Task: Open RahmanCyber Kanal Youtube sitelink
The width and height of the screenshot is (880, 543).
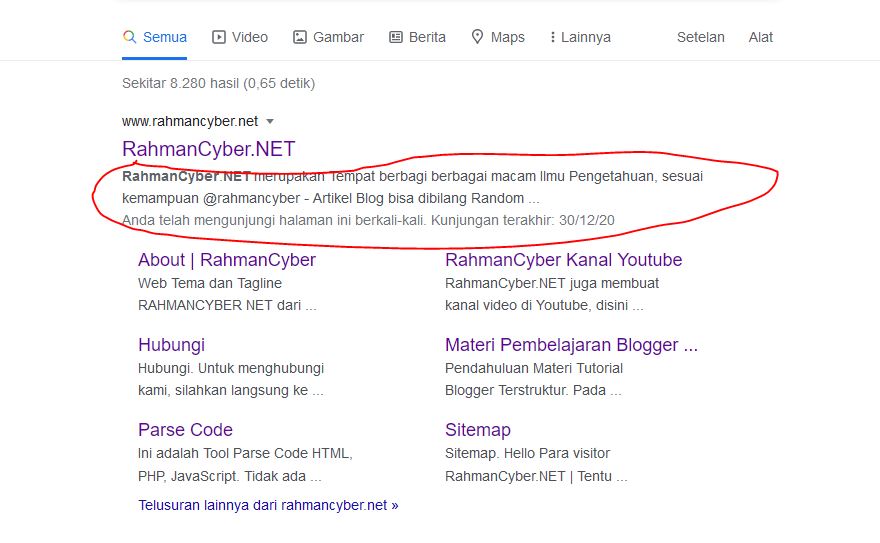Action: 563,260
